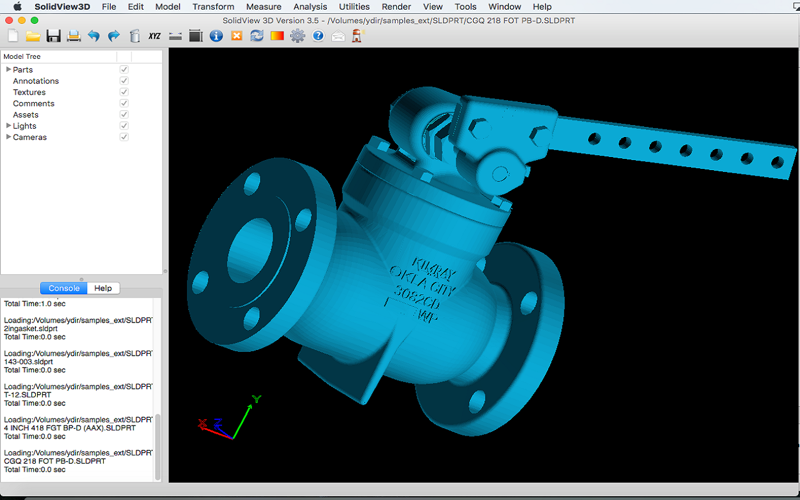800x500 pixels.
Task: Uncheck the Parts visibility checkbox
Action: pos(124,69)
